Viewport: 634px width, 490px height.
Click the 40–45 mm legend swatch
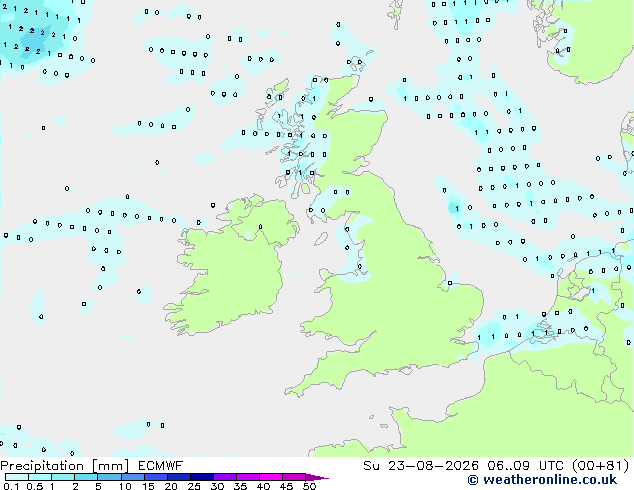click(271, 477)
